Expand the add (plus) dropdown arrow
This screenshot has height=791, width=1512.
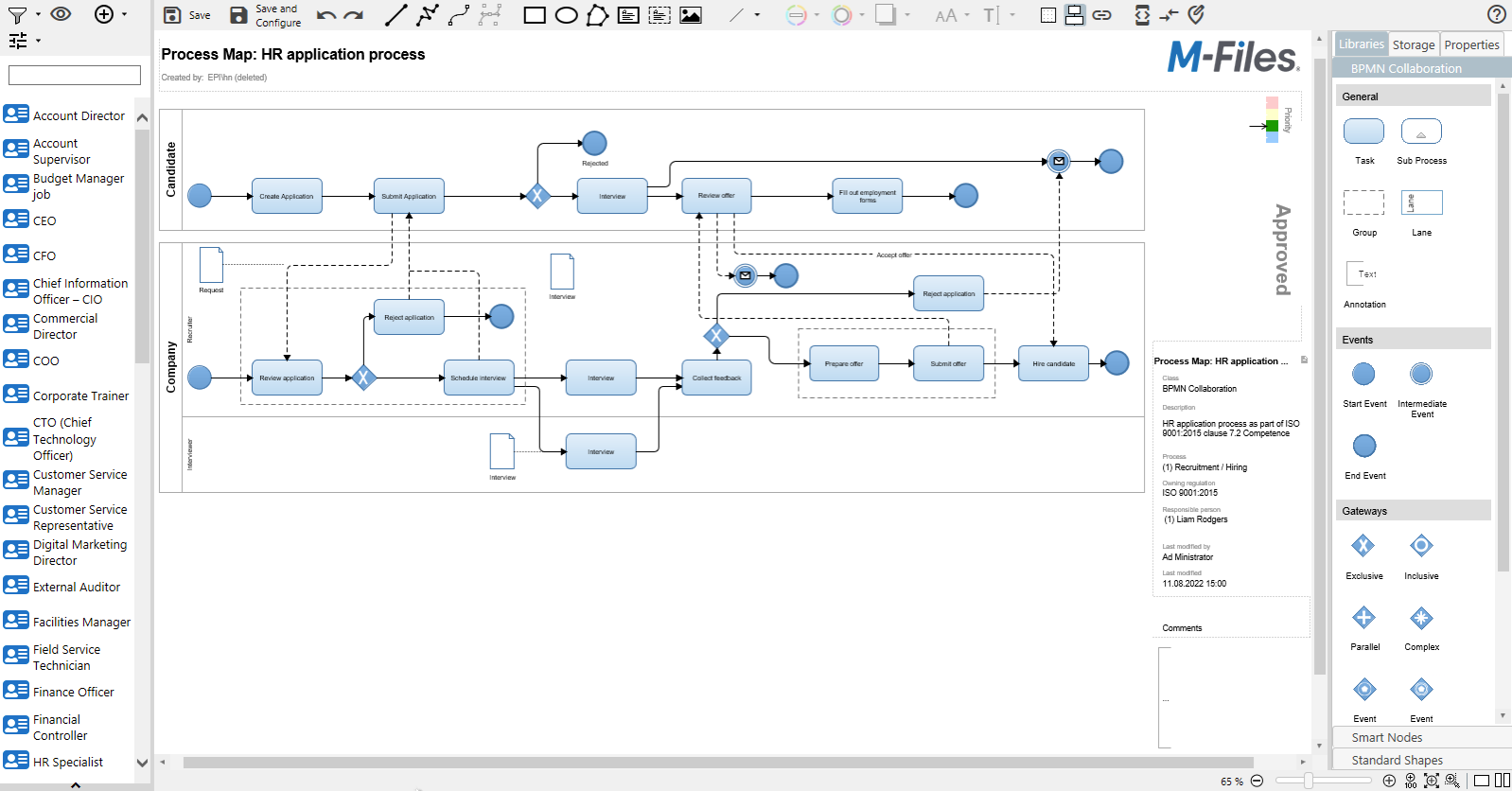click(x=124, y=15)
